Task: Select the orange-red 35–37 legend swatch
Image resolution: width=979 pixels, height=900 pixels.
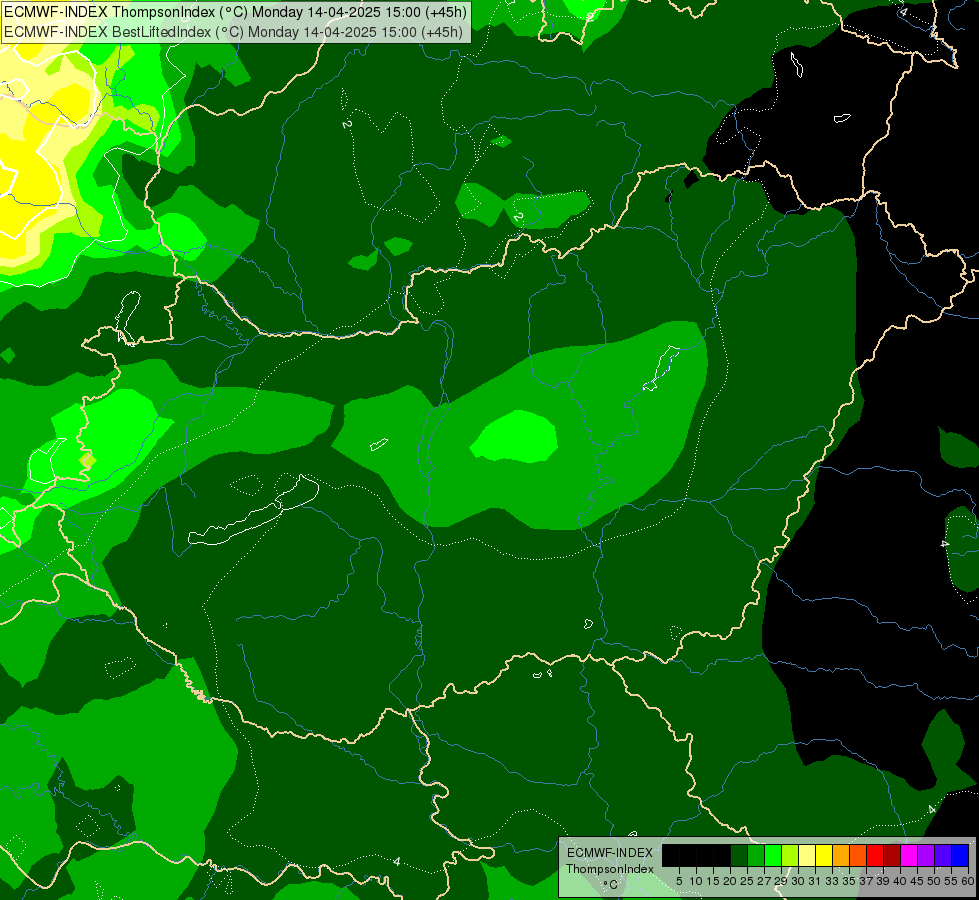Action: point(858,855)
